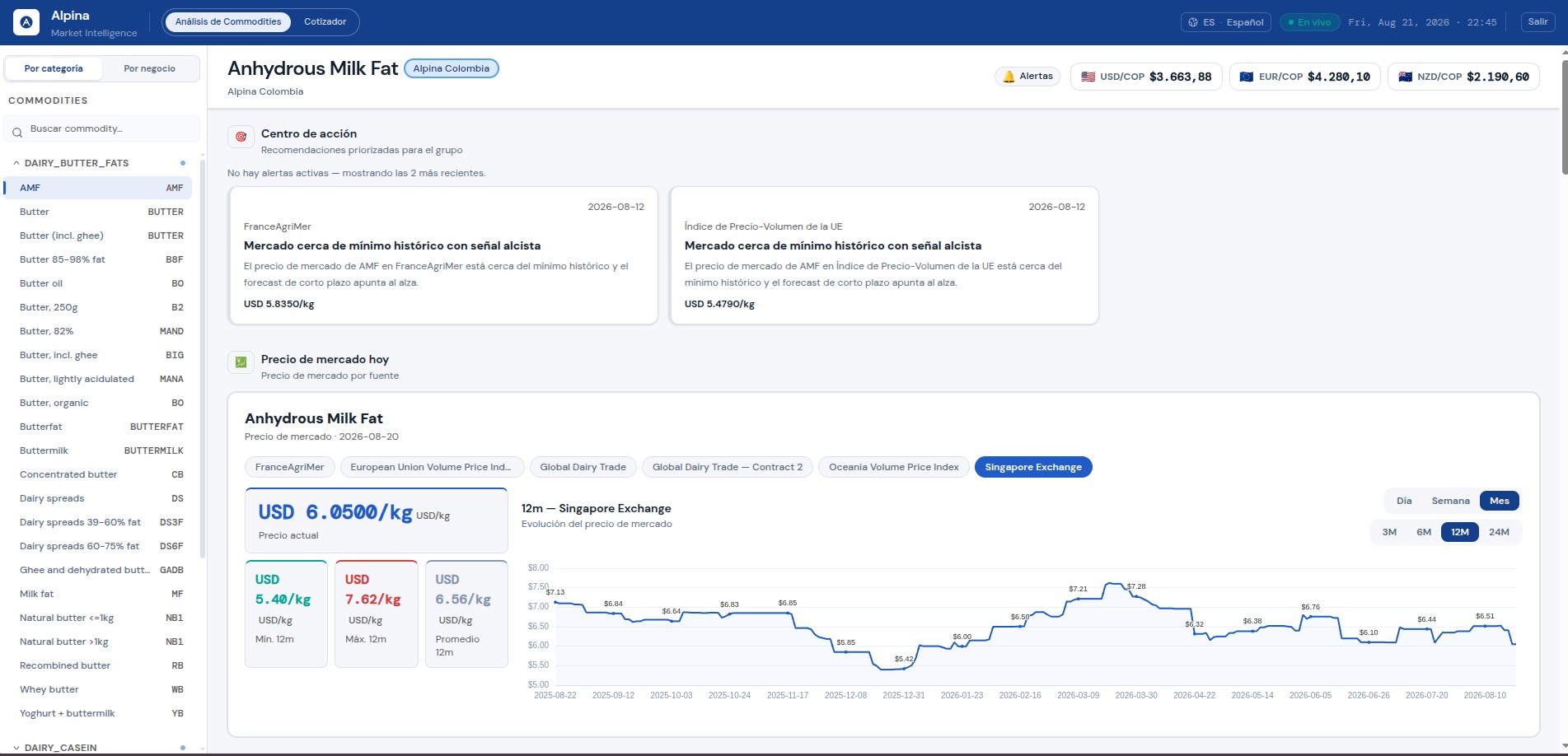Collapse the DAIRY_BUTTER_FATS group
1568x756 pixels.
[98, 163]
